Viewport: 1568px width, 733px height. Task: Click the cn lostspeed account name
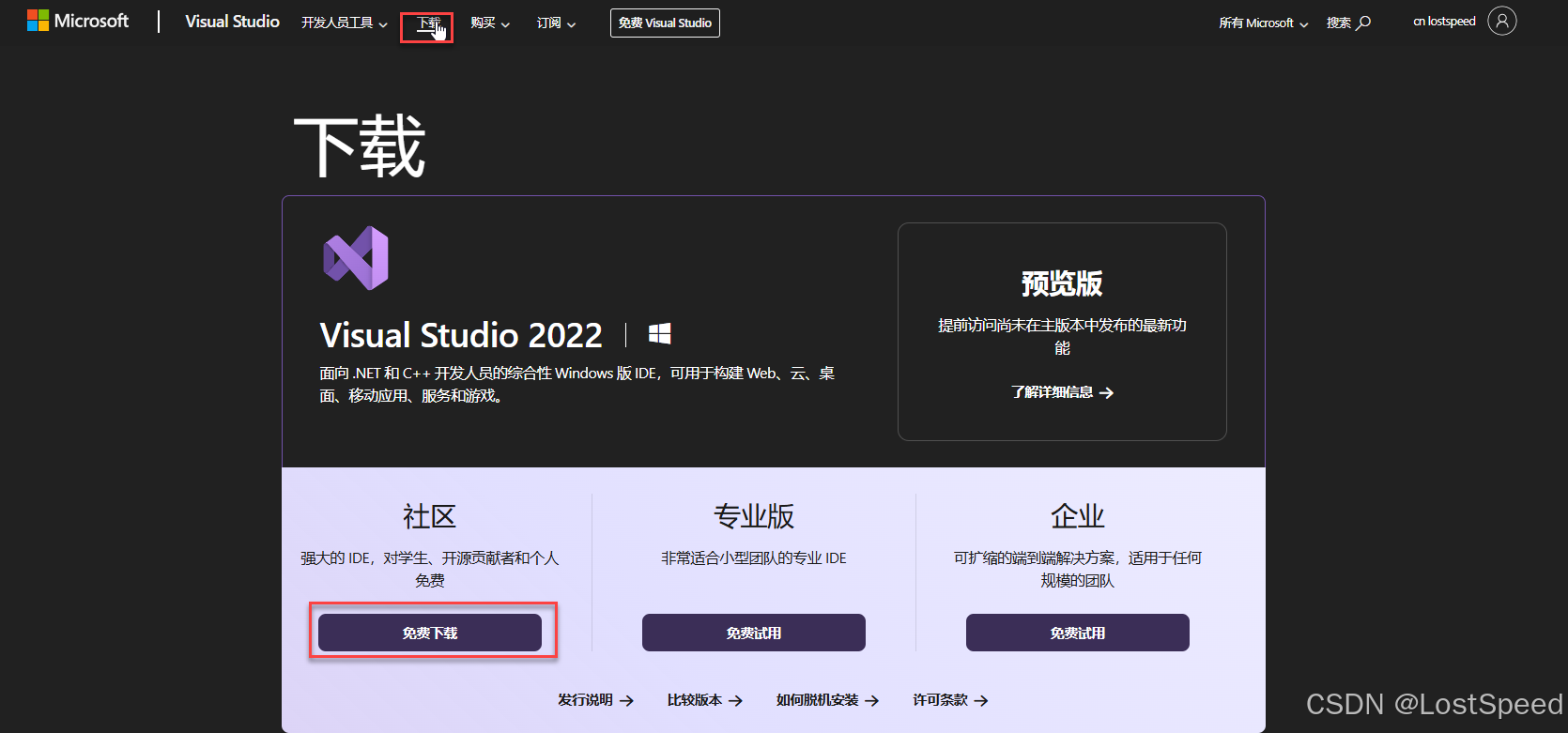(1444, 22)
